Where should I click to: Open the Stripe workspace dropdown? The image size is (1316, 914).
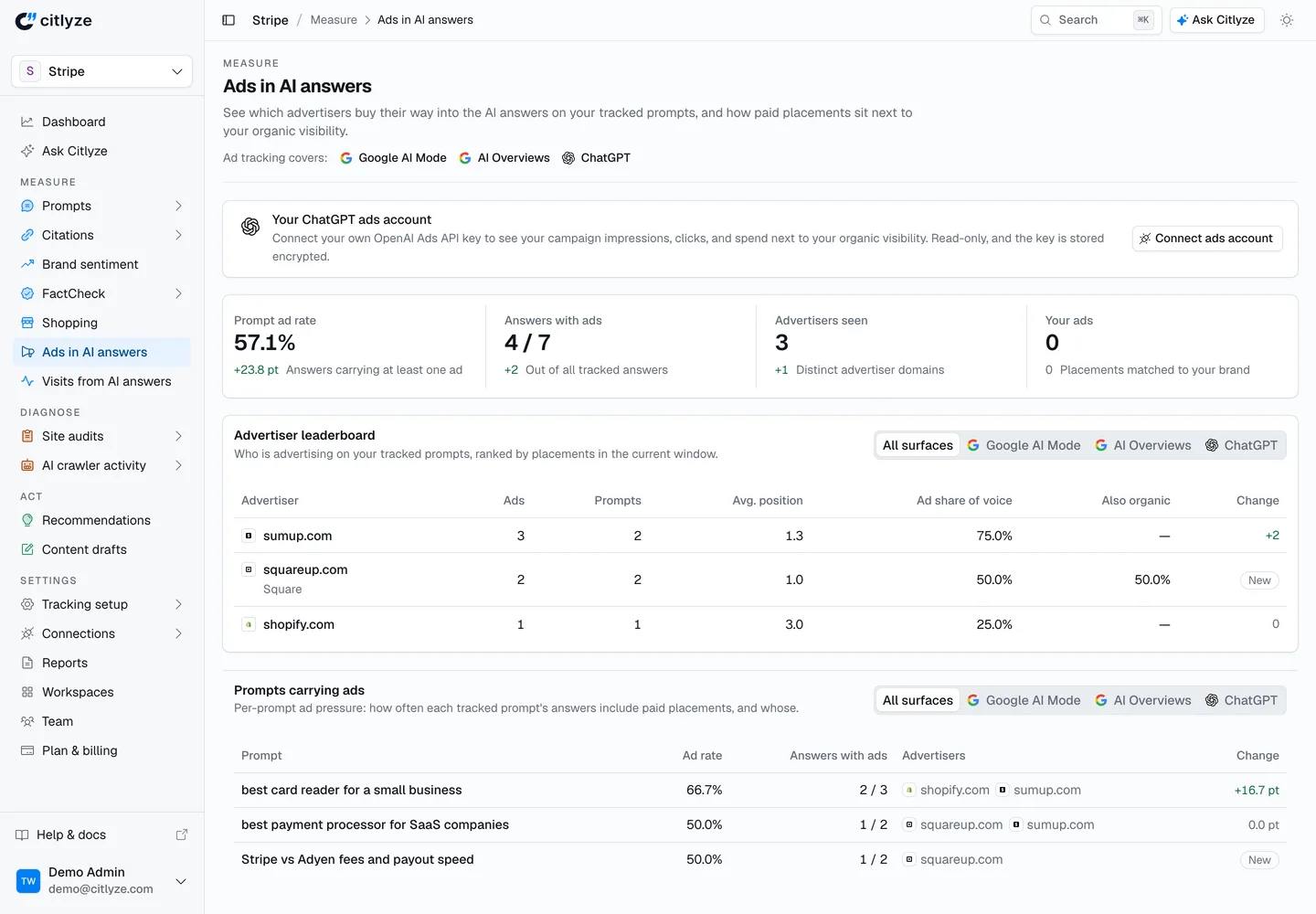(x=102, y=71)
